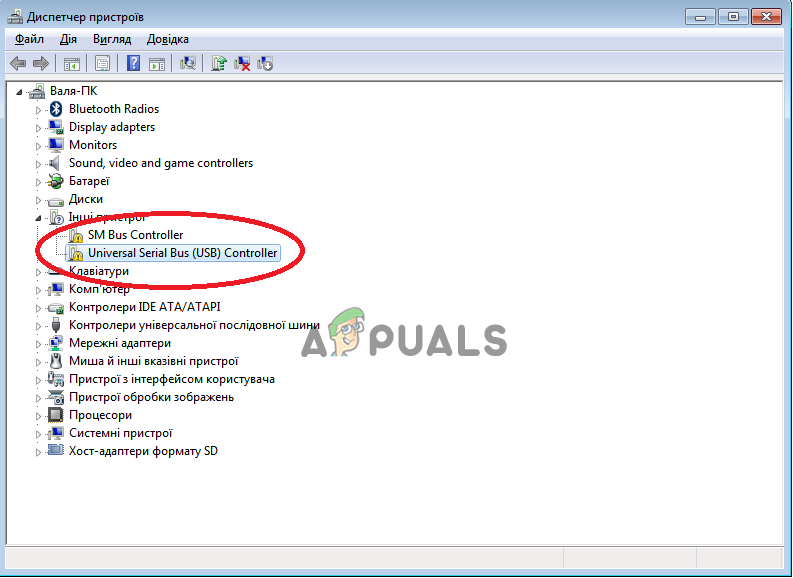Image resolution: width=793 pixels, height=578 pixels.
Task: Open the Файл menu
Action: point(29,39)
